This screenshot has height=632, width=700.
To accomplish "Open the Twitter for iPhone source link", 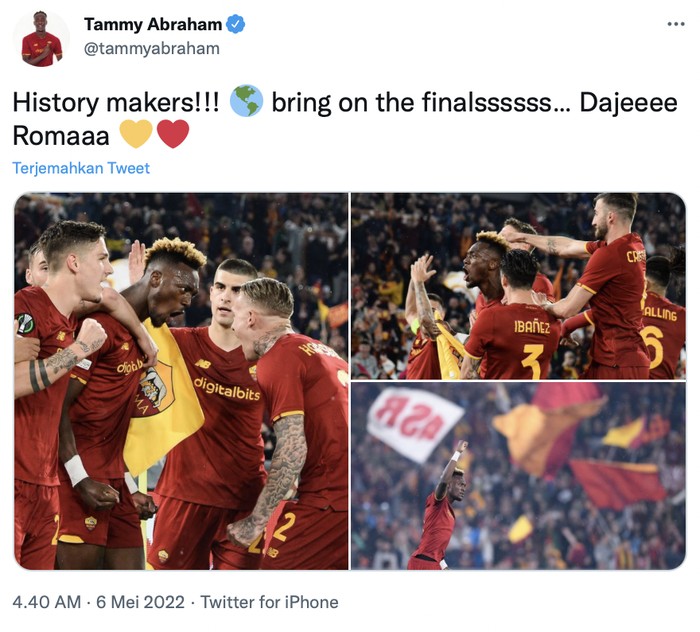I will [269, 602].
